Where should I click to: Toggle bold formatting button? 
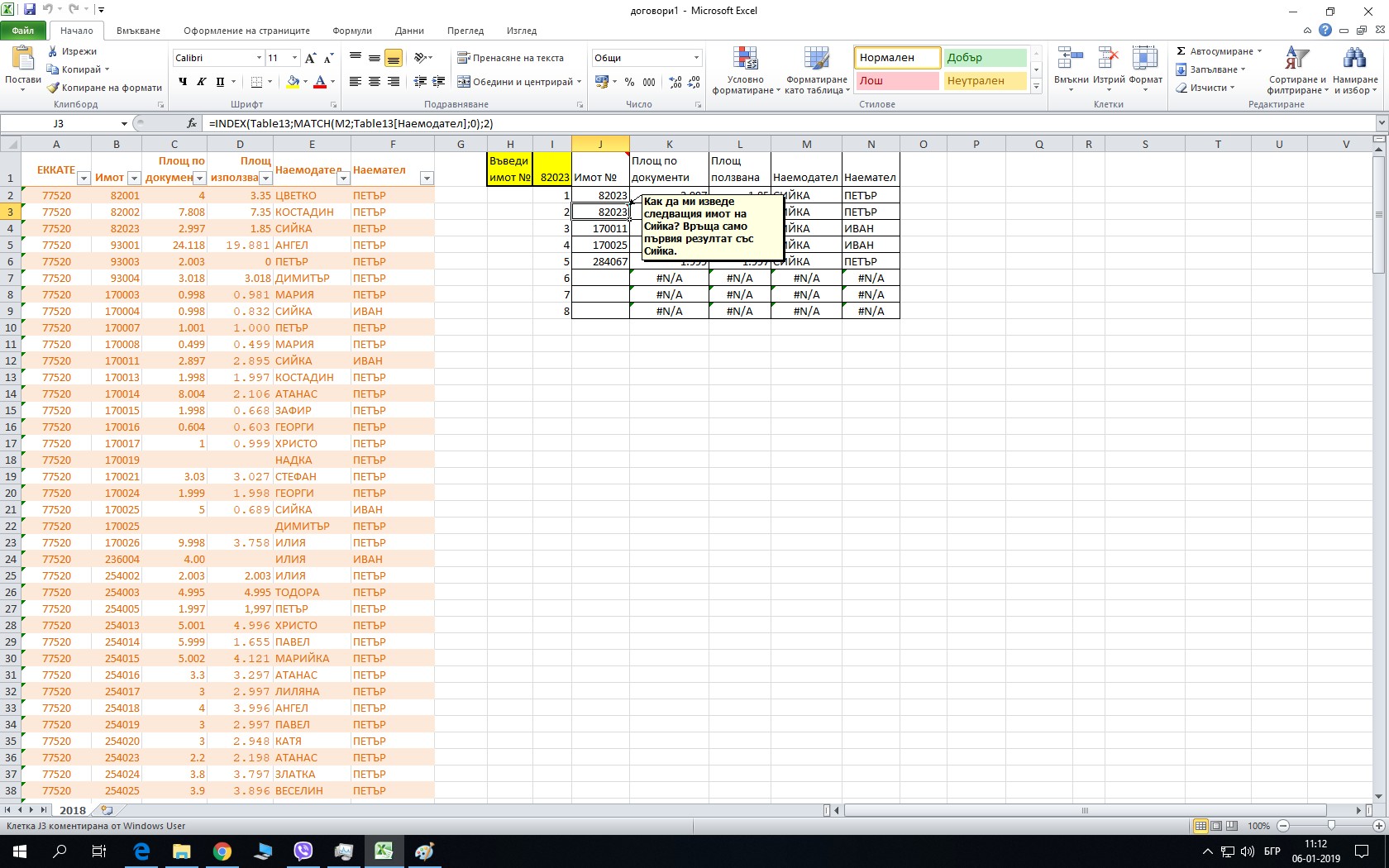pyautogui.click(x=183, y=82)
